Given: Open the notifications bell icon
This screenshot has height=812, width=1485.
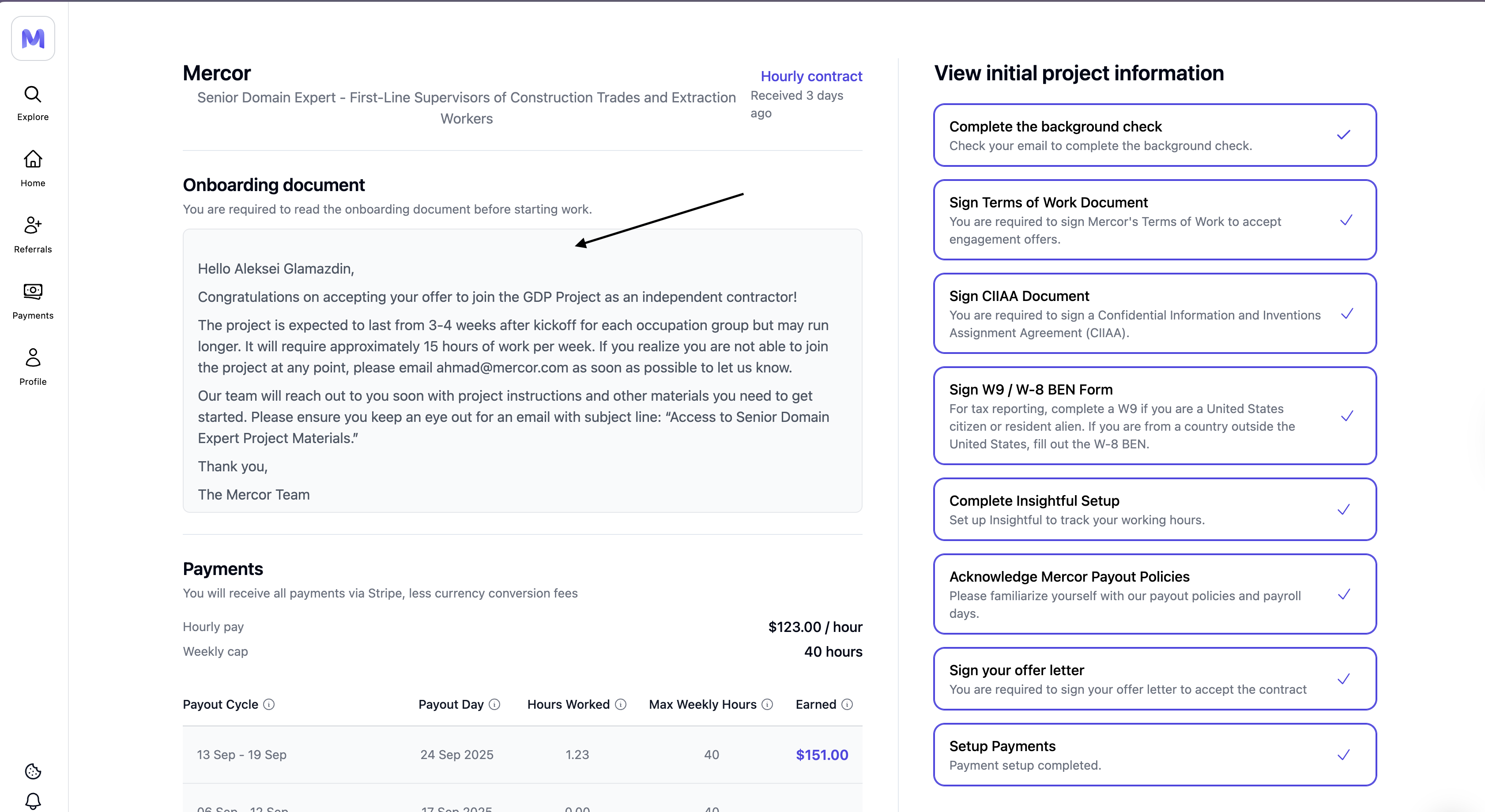Looking at the screenshot, I should pyautogui.click(x=33, y=801).
